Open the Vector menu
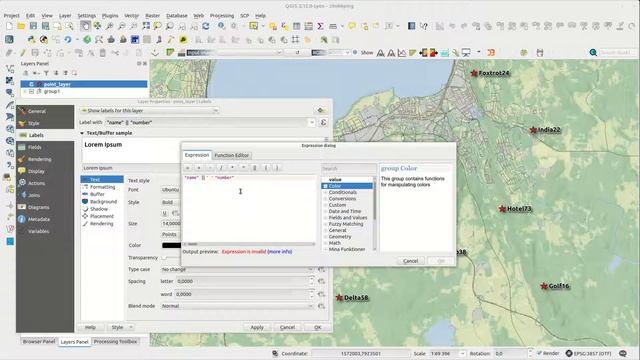 pos(131,16)
